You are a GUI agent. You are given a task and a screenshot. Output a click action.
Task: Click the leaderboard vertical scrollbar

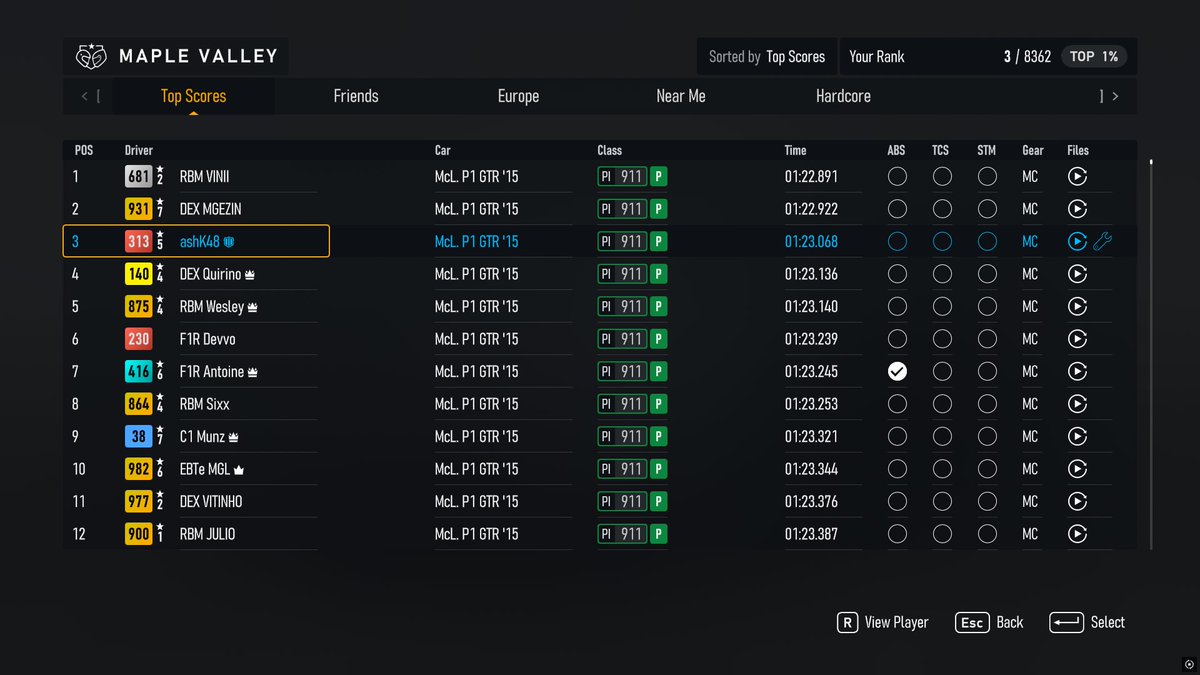click(1151, 354)
